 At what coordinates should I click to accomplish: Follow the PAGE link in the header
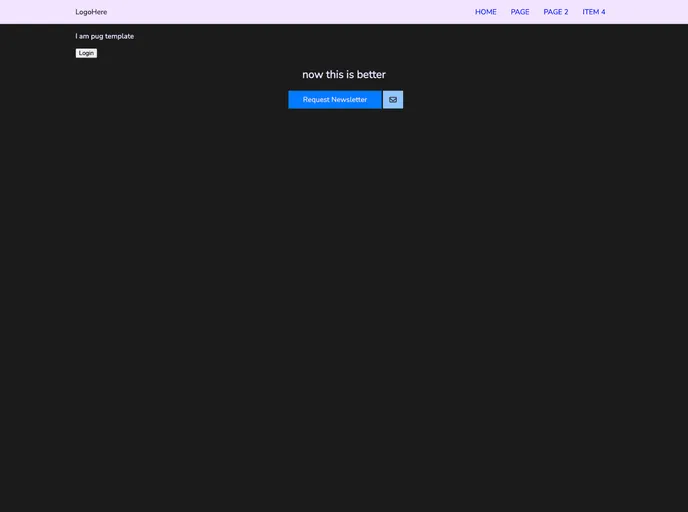pyautogui.click(x=520, y=12)
